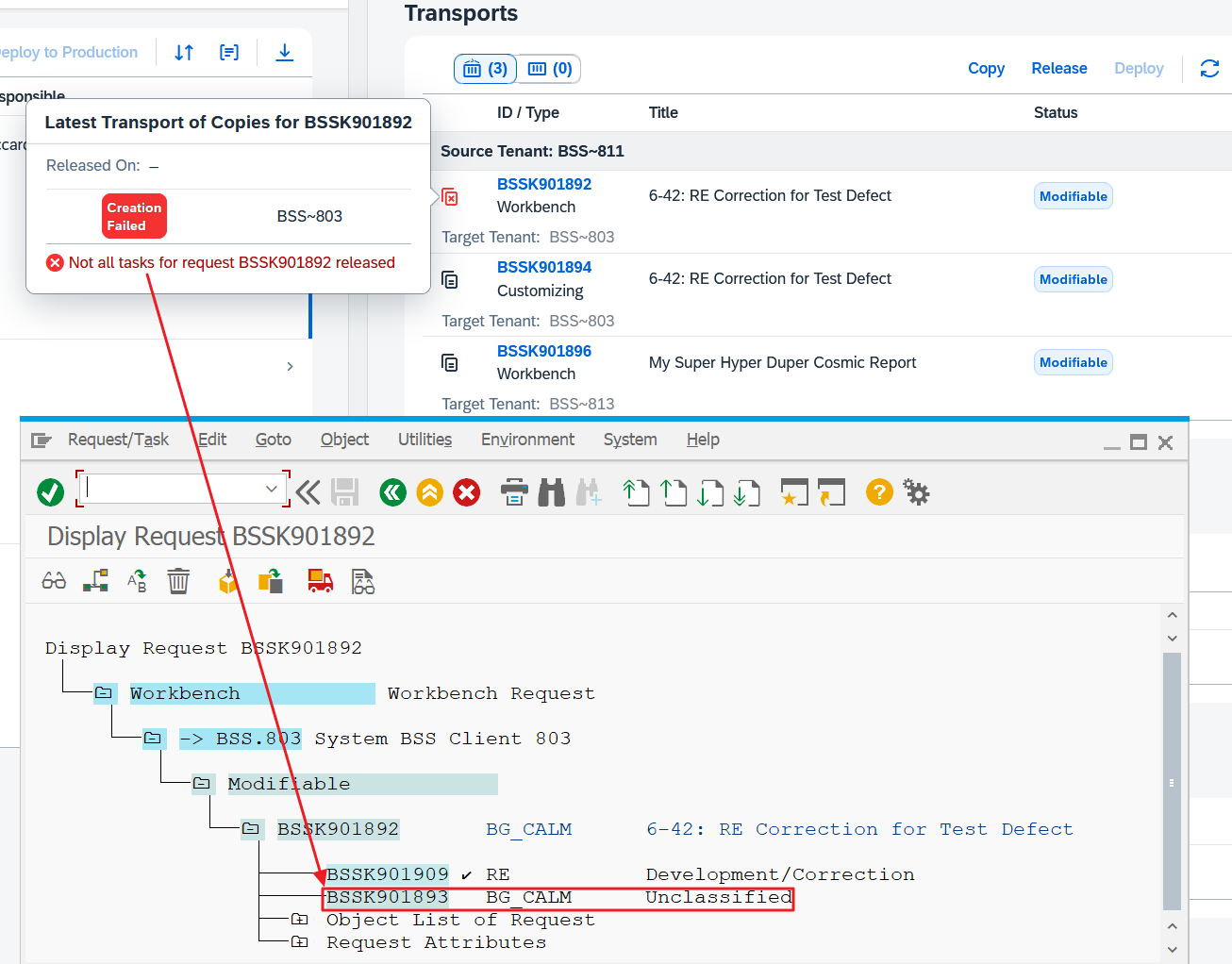Click the printer icon in the SAP toolbar
This screenshot has height=964, width=1232.
514,492
